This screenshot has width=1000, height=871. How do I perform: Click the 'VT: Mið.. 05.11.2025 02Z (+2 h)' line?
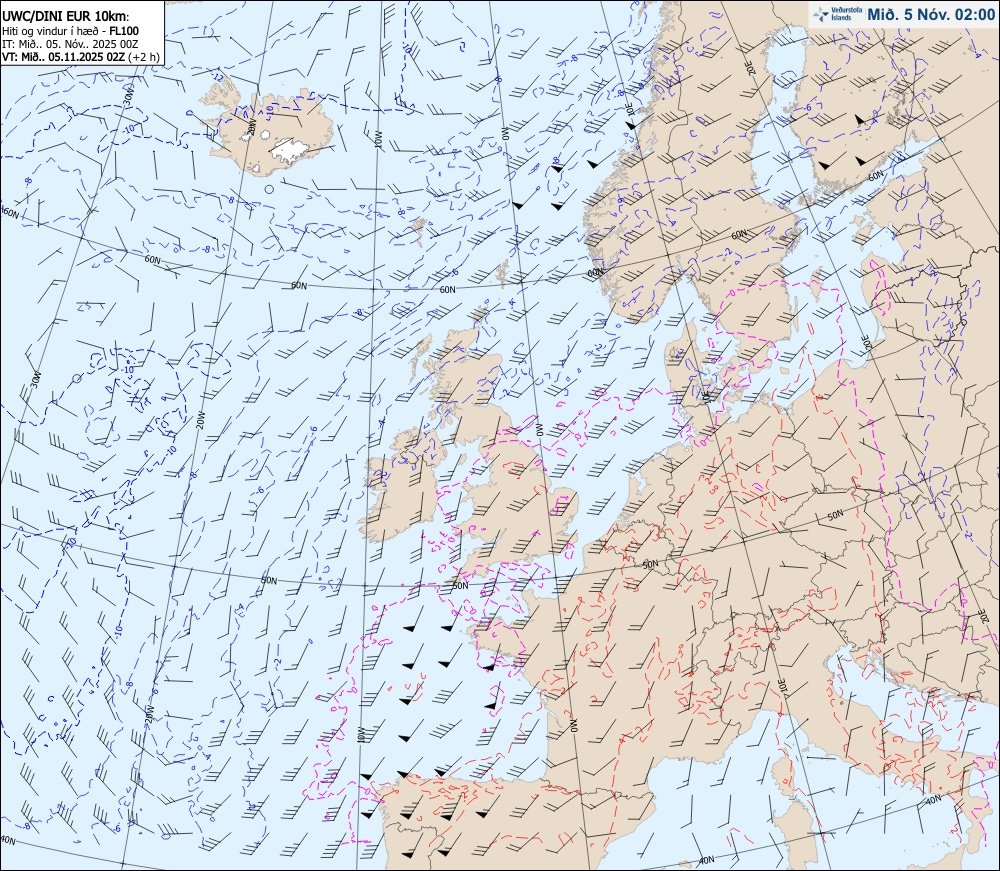click(x=81, y=56)
